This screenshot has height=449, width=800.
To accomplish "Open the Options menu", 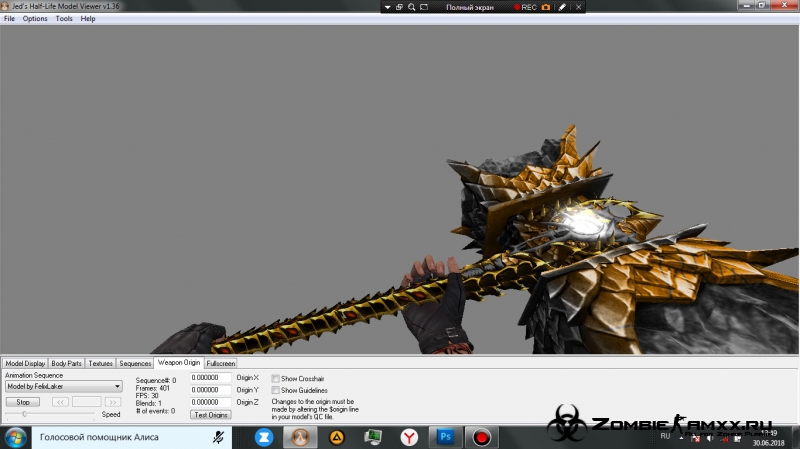I will 35,18.
